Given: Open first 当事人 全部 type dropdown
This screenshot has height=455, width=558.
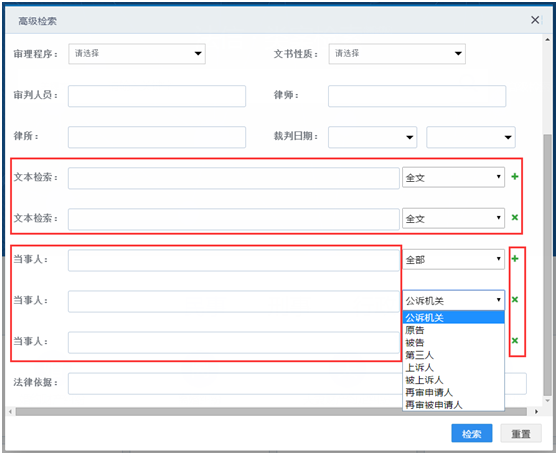Looking at the screenshot, I should [453, 259].
